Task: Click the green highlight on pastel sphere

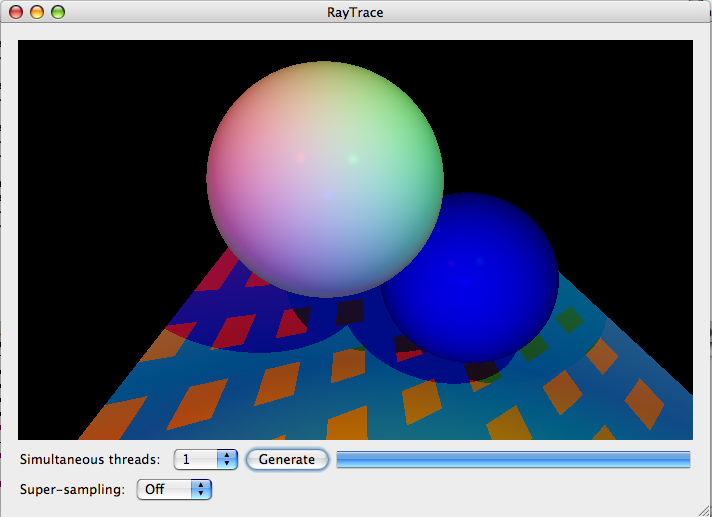Action: pos(352,158)
